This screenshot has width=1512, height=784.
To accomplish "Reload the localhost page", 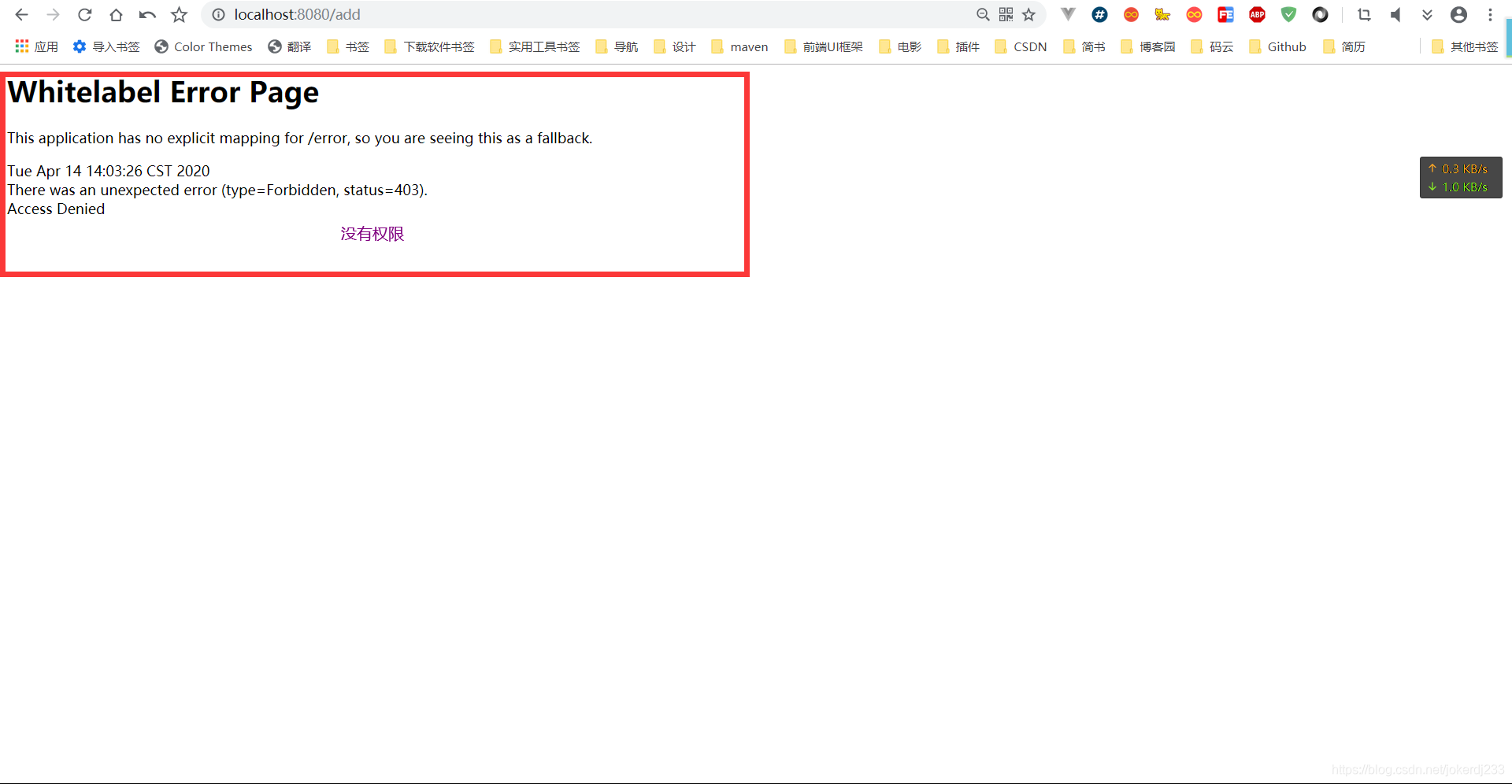I will pos(85,15).
